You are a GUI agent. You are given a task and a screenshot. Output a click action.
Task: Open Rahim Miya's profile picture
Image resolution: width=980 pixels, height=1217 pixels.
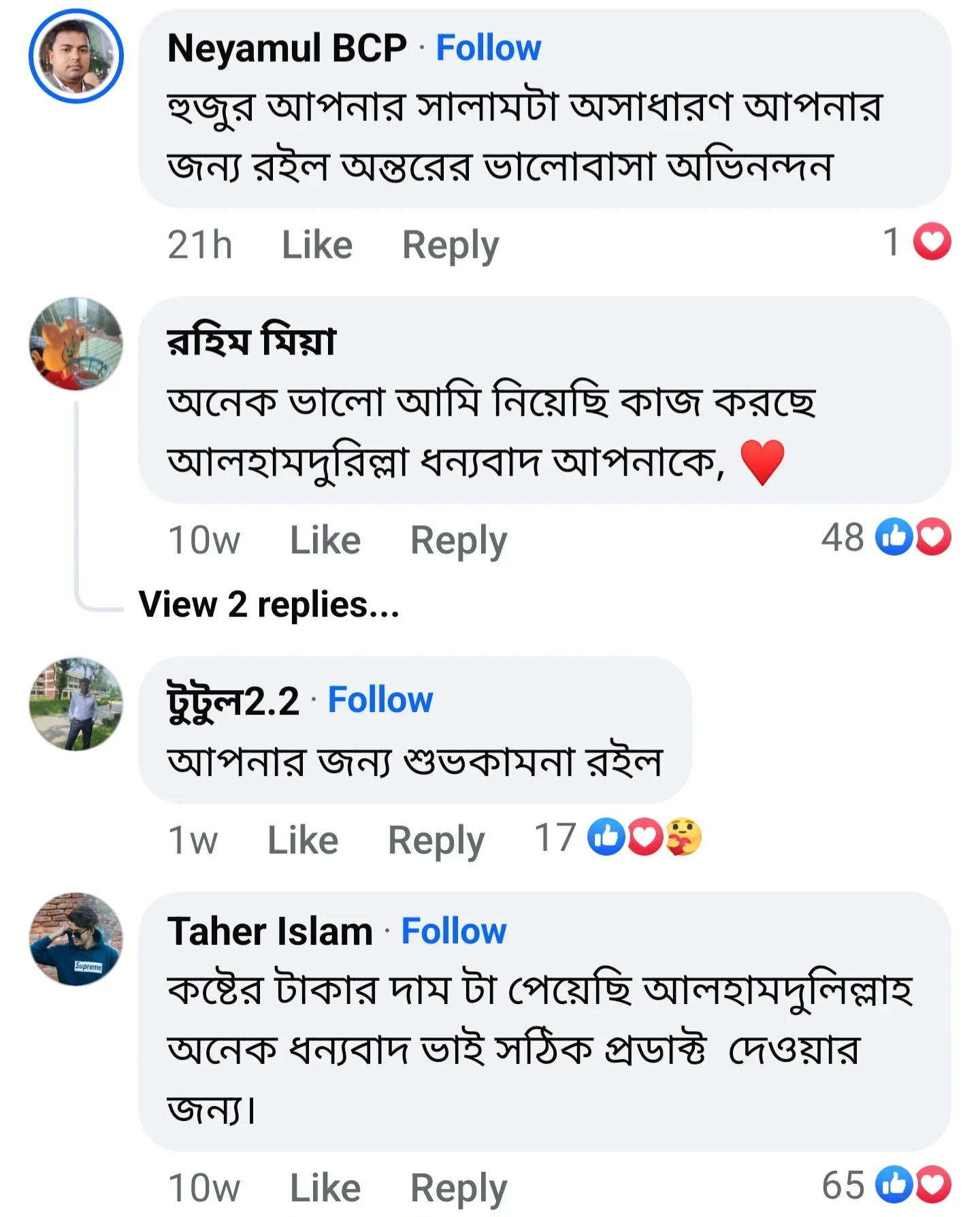click(x=77, y=347)
